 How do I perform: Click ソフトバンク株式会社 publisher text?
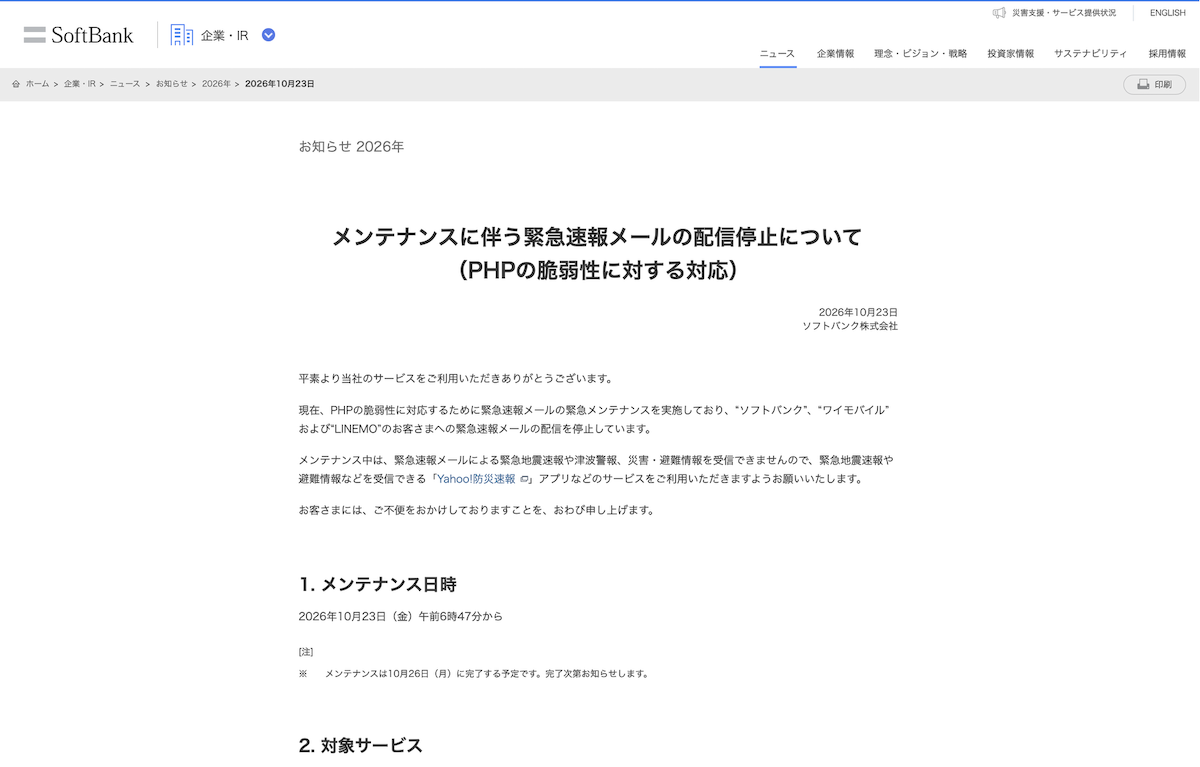coord(850,326)
